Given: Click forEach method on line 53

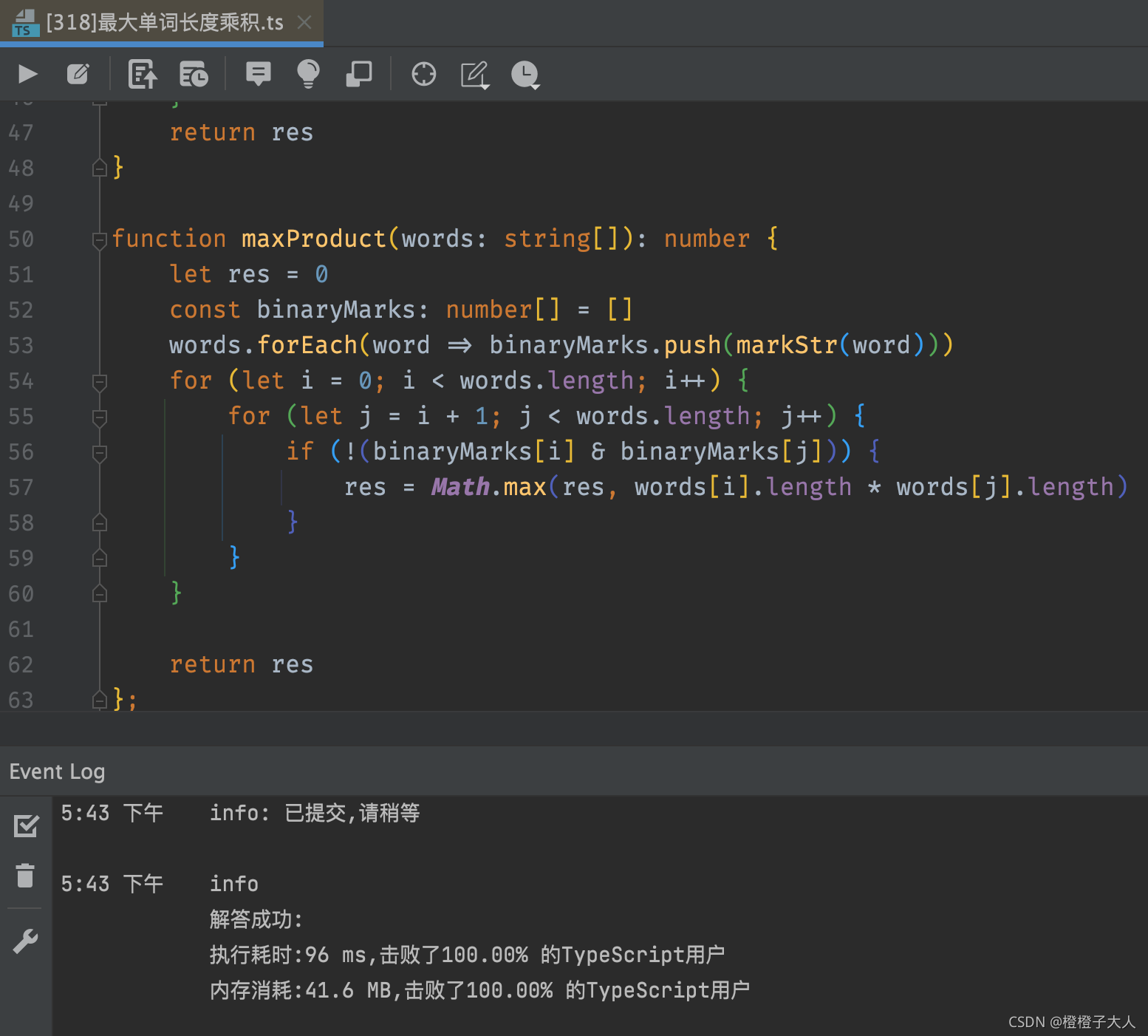Looking at the screenshot, I should 307,345.
